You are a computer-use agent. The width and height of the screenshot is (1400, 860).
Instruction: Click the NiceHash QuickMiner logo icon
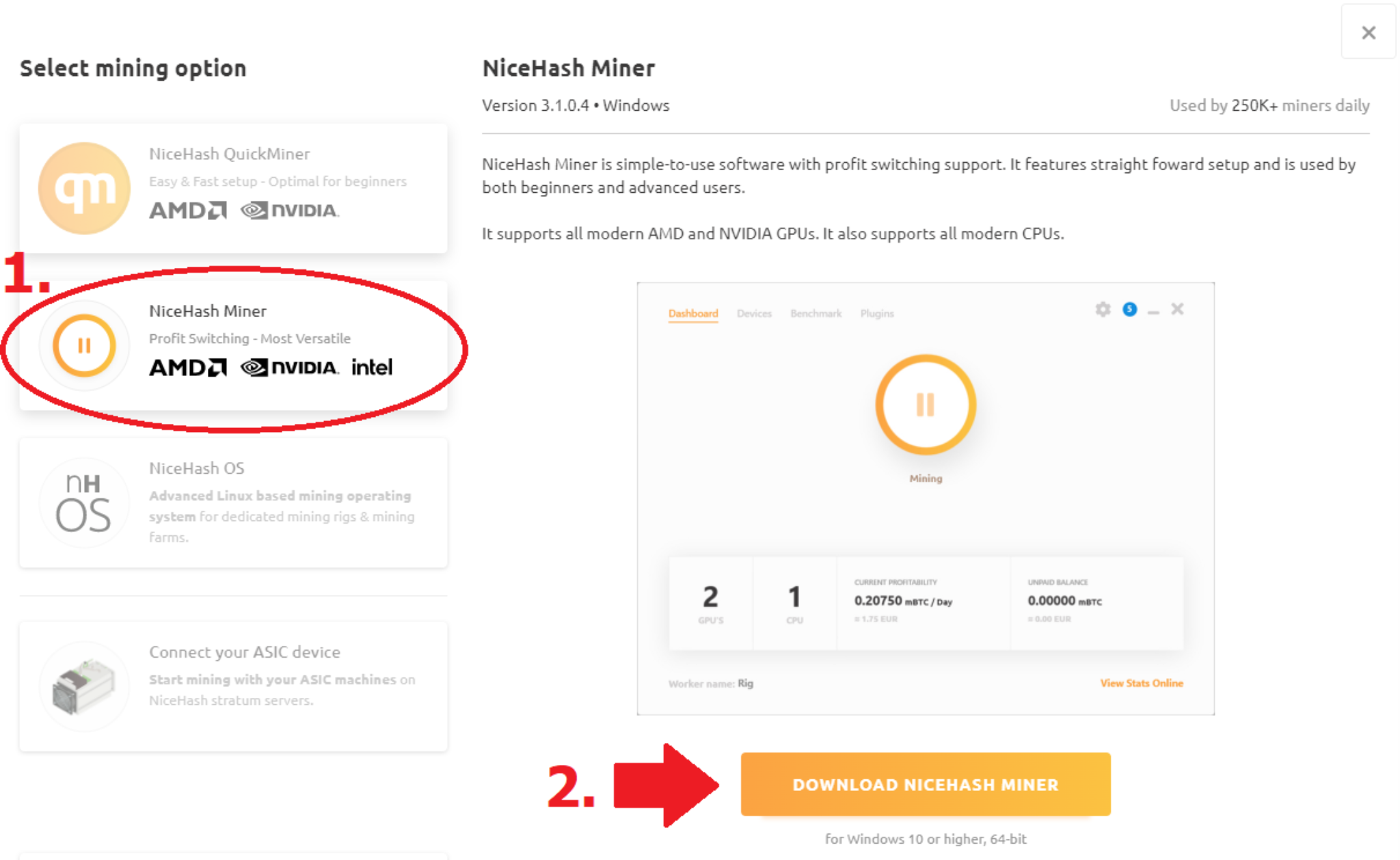(x=84, y=189)
